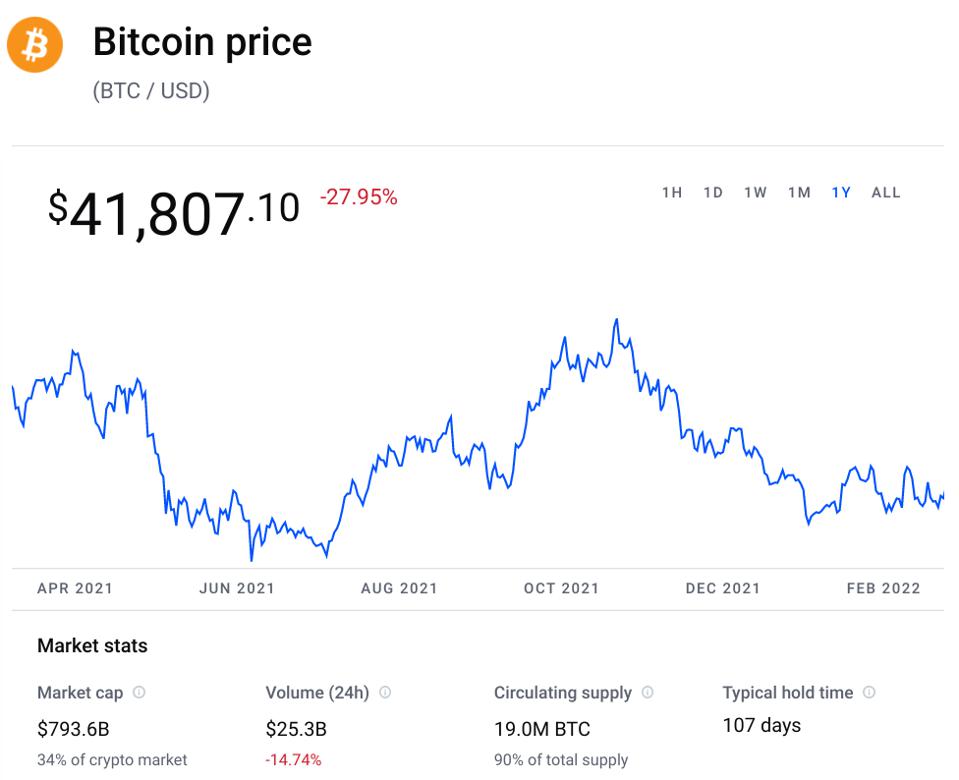Click the -27.95% change indicator
The width and height of the screenshot is (959, 780).
(357, 198)
